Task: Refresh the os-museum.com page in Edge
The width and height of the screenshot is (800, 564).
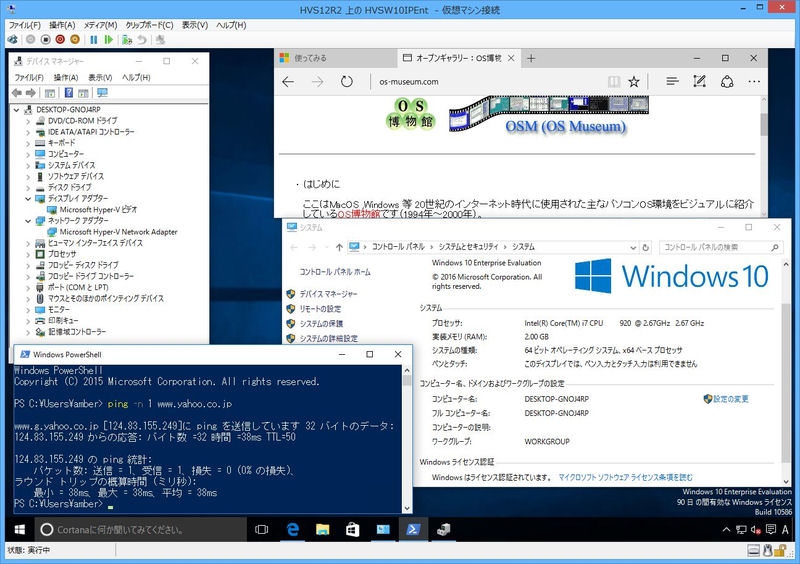Action: click(x=347, y=82)
